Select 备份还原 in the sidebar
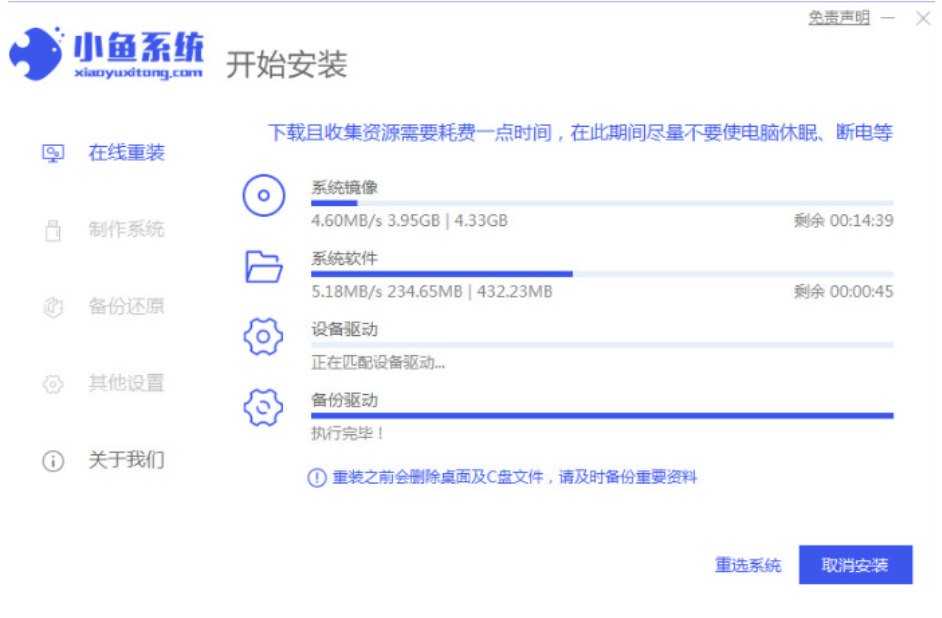Viewport: 942px width, 618px height. [x=126, y=307]
